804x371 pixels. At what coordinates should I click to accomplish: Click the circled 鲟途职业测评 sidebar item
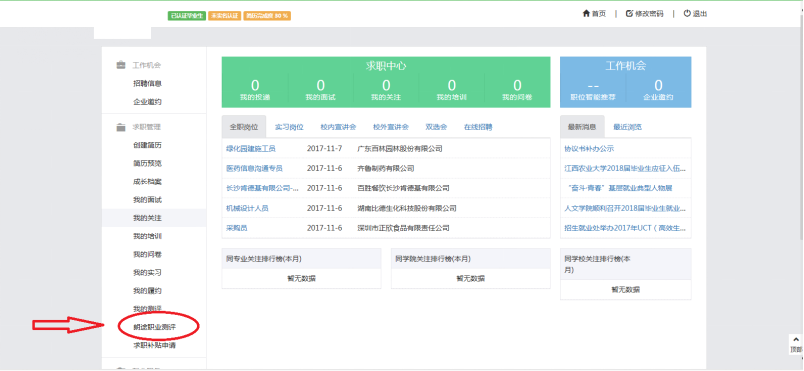tap(155, 327)
